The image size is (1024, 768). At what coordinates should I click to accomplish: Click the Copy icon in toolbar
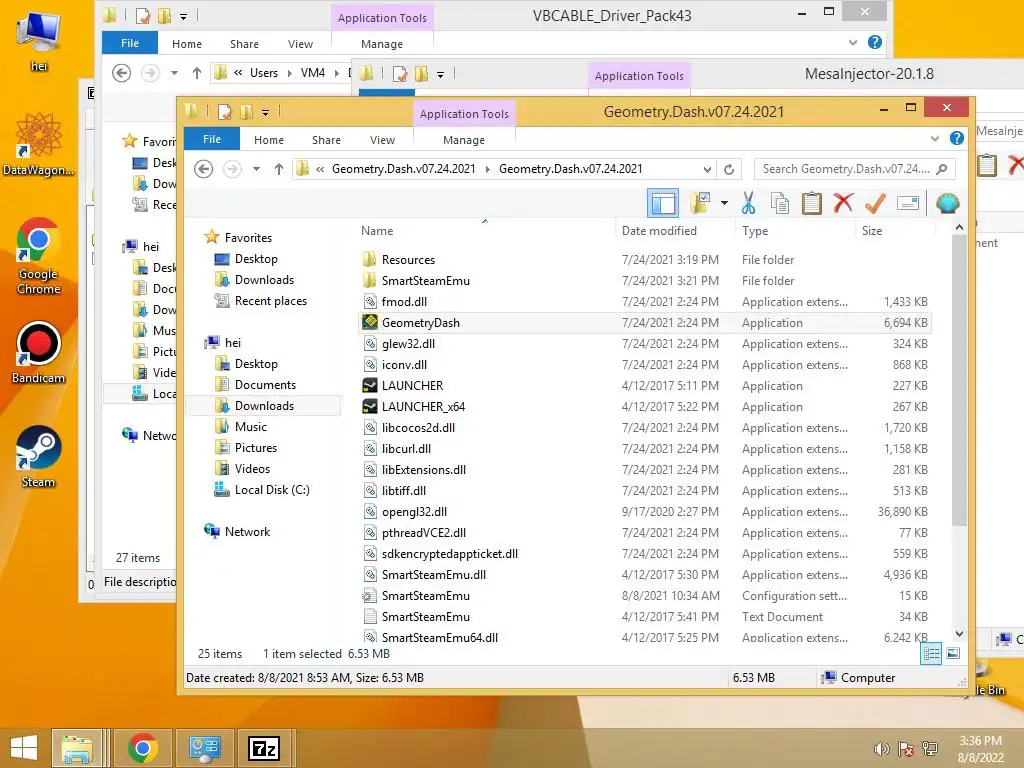(x=780, y=203)
